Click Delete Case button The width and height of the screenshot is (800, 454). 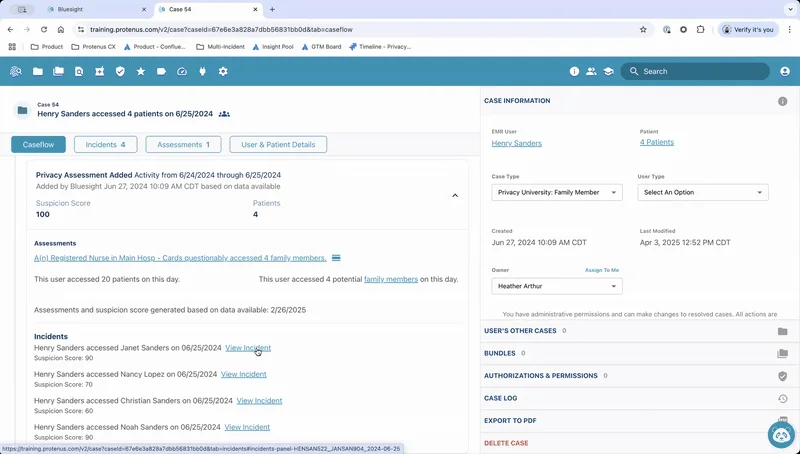(x=506, y=443)
